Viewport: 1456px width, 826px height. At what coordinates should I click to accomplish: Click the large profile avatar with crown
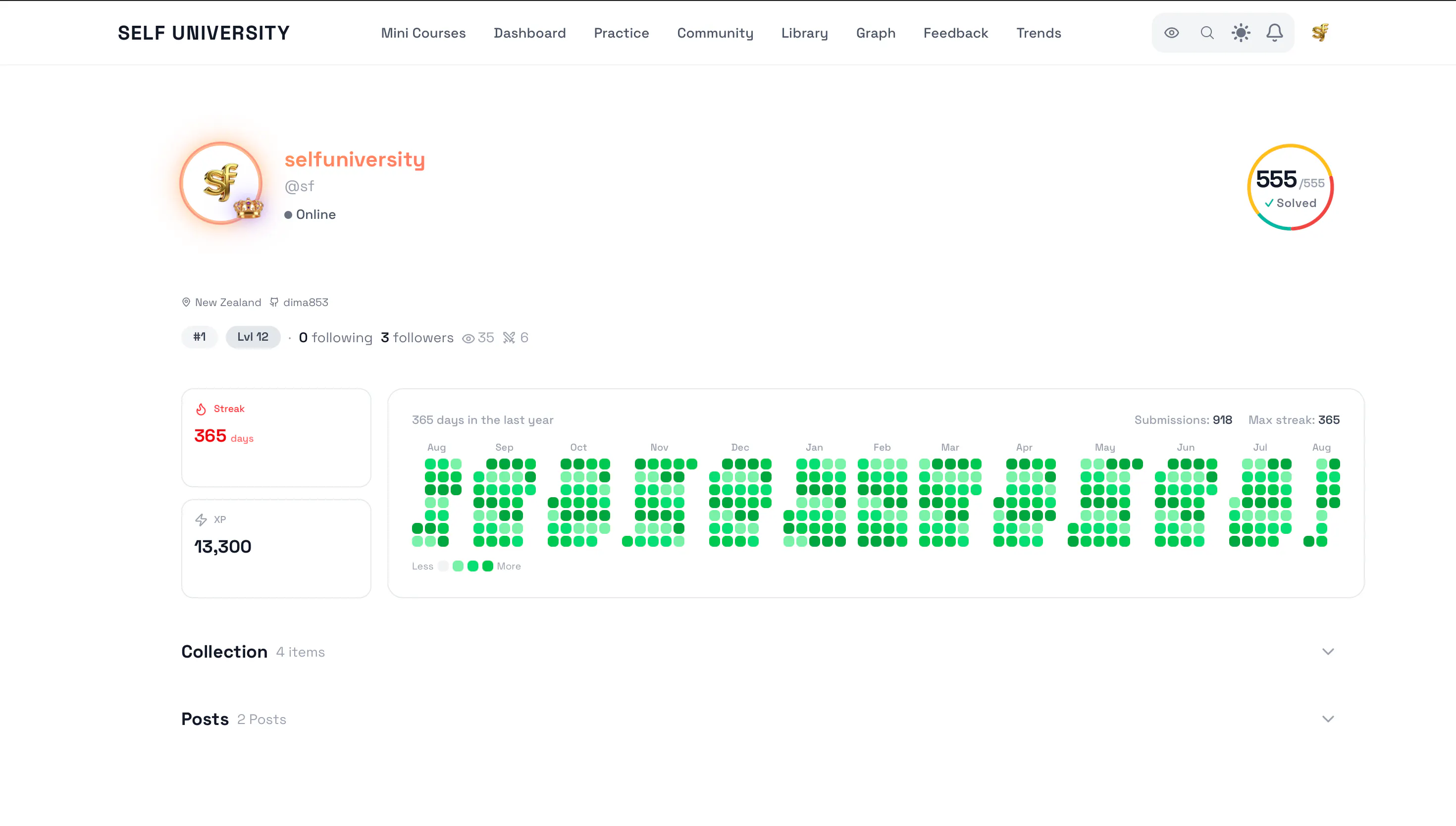coord(221,183)
